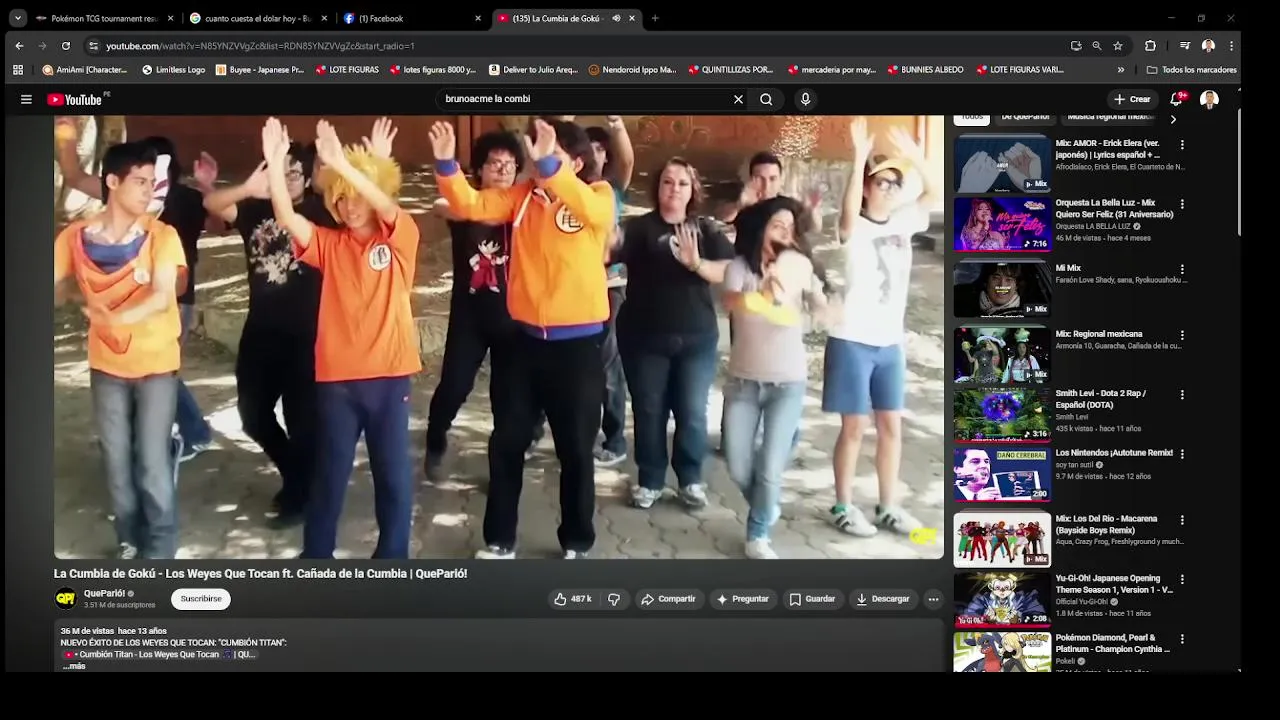Viewport: 1280px width, 720px height.
Task: Dislike the video
Action: 614,599
